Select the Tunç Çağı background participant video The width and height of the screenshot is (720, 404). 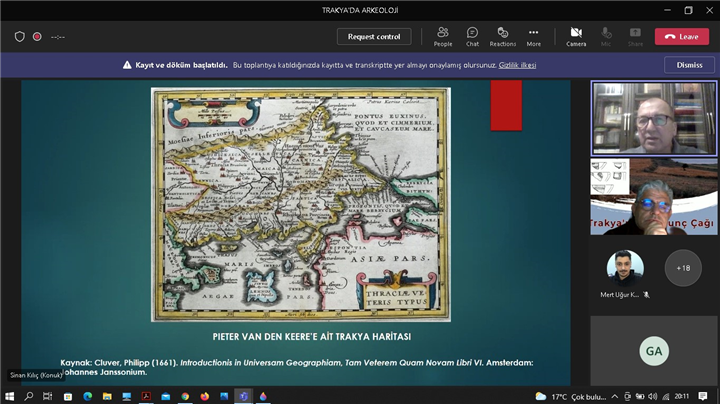pyautogui.click(x=653, y=196)
